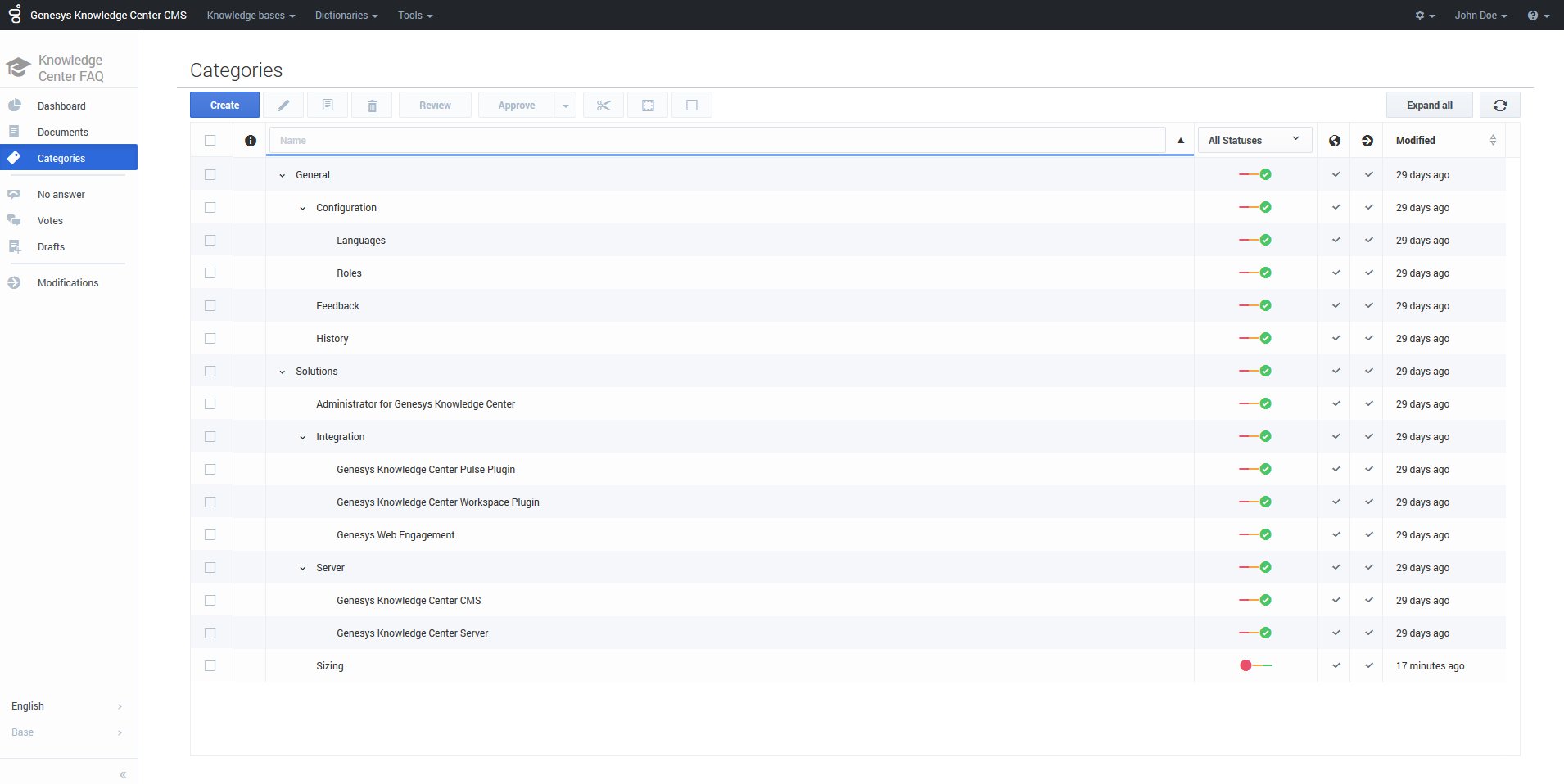Go to Documents in the sidebar
This screenshot has height=784, width=1564.
point(62,133)
